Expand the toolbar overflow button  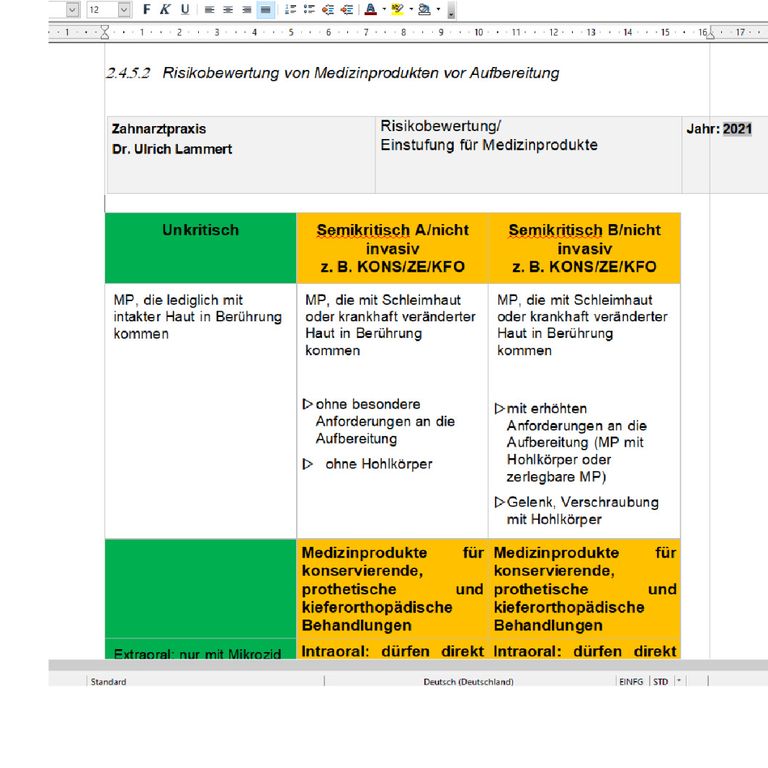point(452,11)
